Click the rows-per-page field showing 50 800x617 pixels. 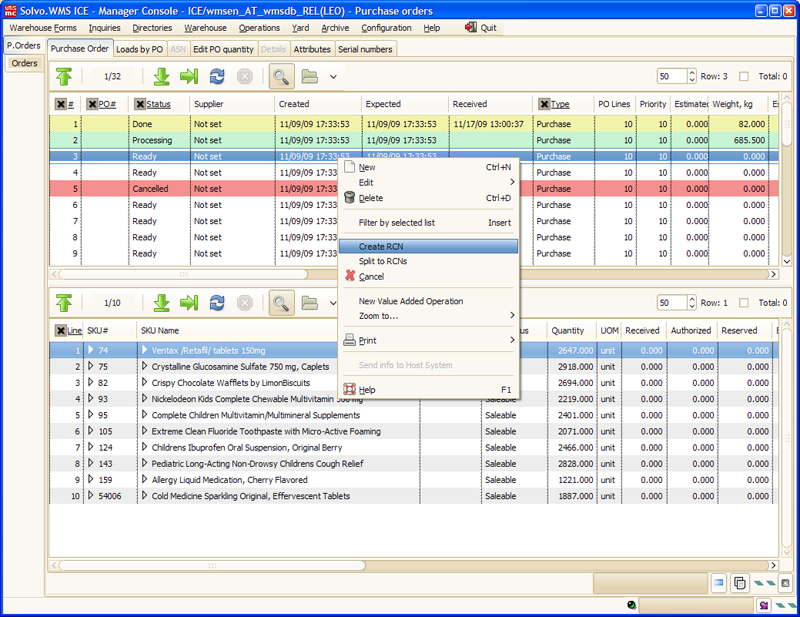(670, 76)
